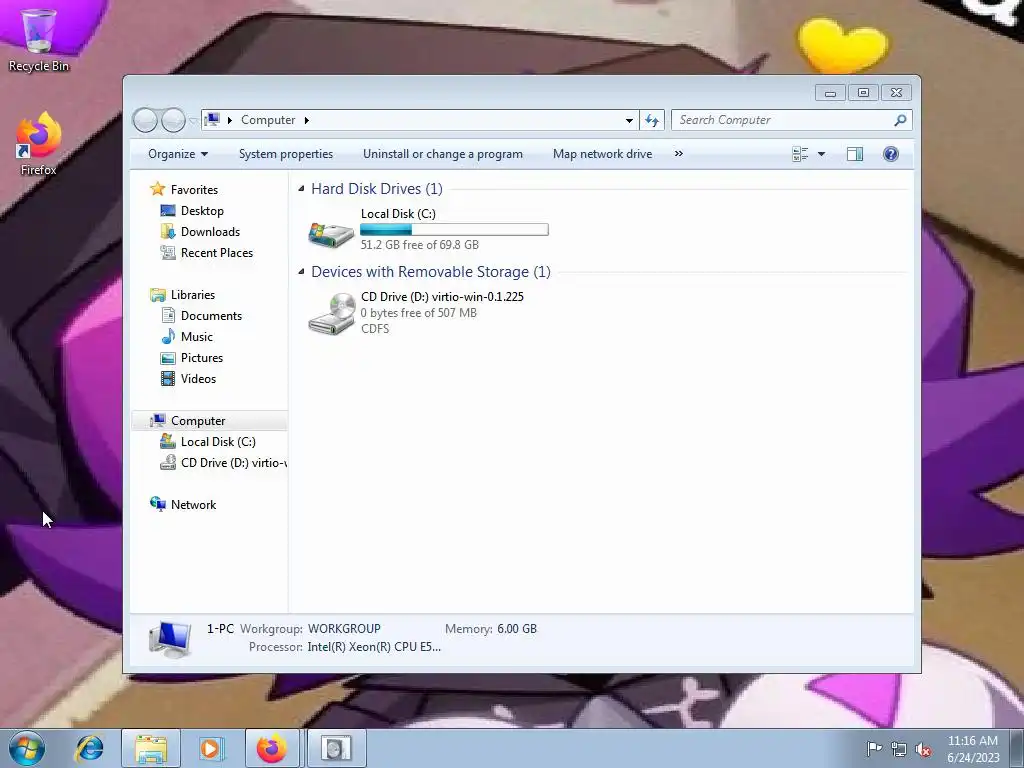The width and height of the screenshot is (1024, 768).
Task: Open the Videos library
Action: click(x=198, y=379)
